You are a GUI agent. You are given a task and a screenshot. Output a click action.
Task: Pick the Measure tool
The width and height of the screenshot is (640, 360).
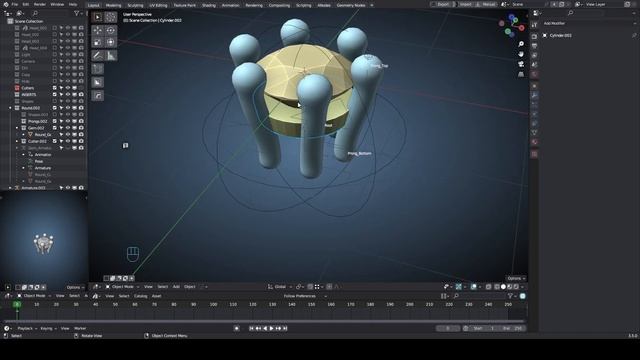tap(111, 56)
